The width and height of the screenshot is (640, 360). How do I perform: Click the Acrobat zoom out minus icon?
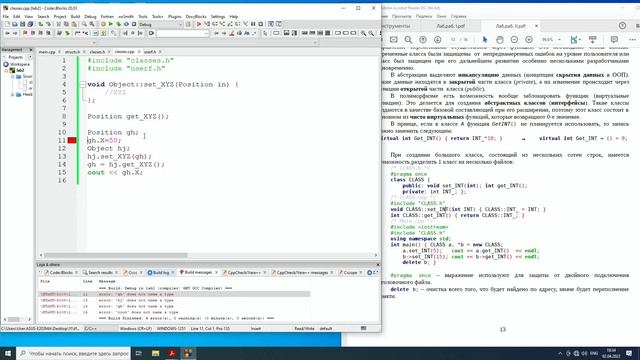click(514, 40)
